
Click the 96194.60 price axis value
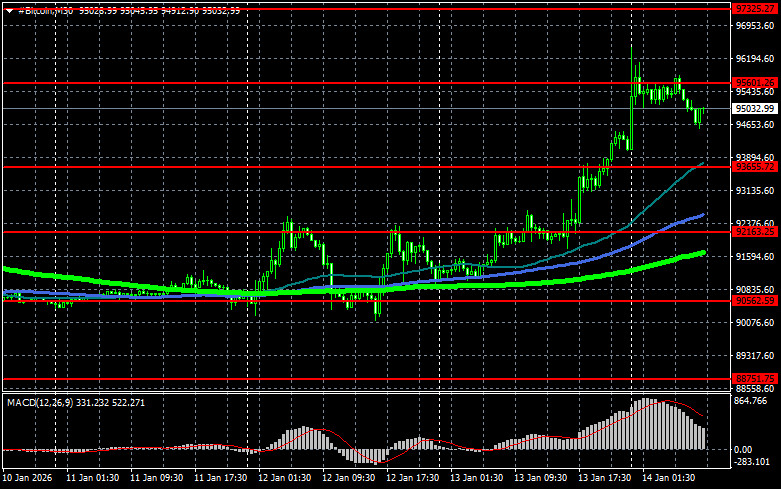tap(755, 59)
